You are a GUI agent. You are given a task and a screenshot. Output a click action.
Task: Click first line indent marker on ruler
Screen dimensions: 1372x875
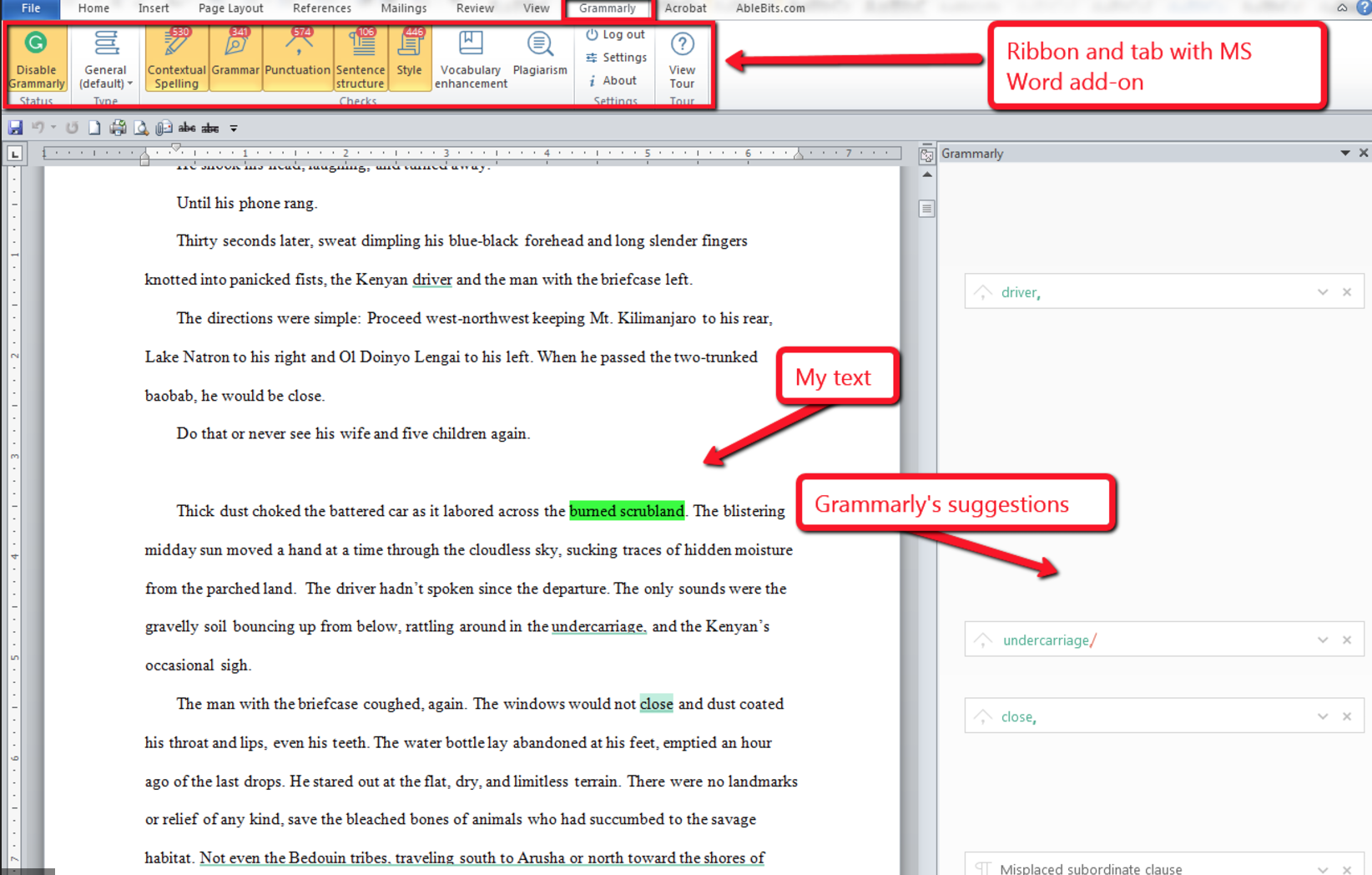click(x=176, y=148)
